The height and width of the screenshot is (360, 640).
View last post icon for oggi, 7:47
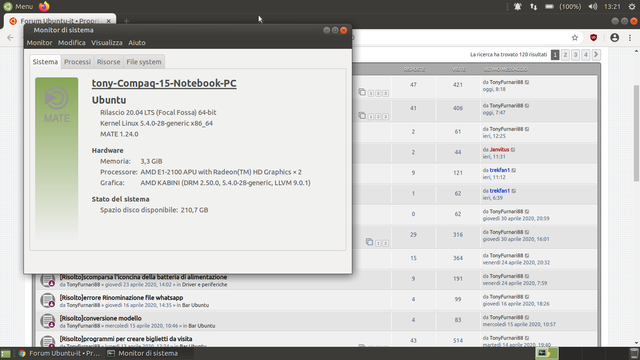[527, 106]
